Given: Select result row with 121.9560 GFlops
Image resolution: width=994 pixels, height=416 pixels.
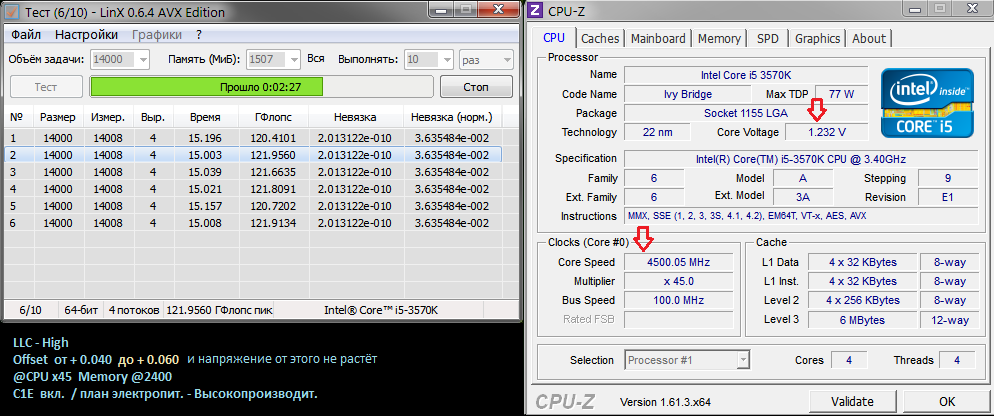Looking at the screenshot, I should 253,155.
